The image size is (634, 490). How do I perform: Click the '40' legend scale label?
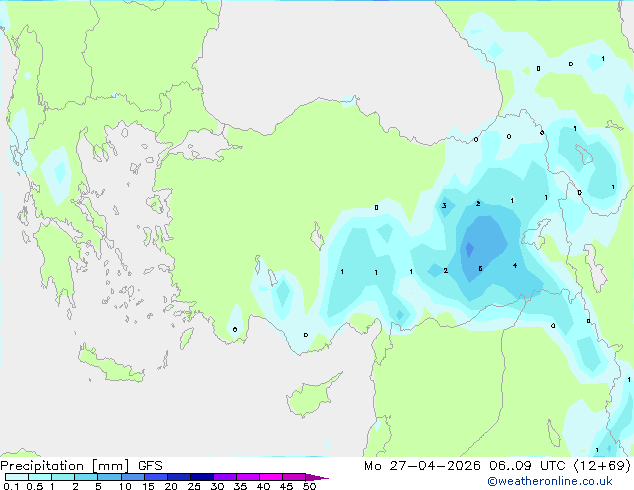(263, 486)
